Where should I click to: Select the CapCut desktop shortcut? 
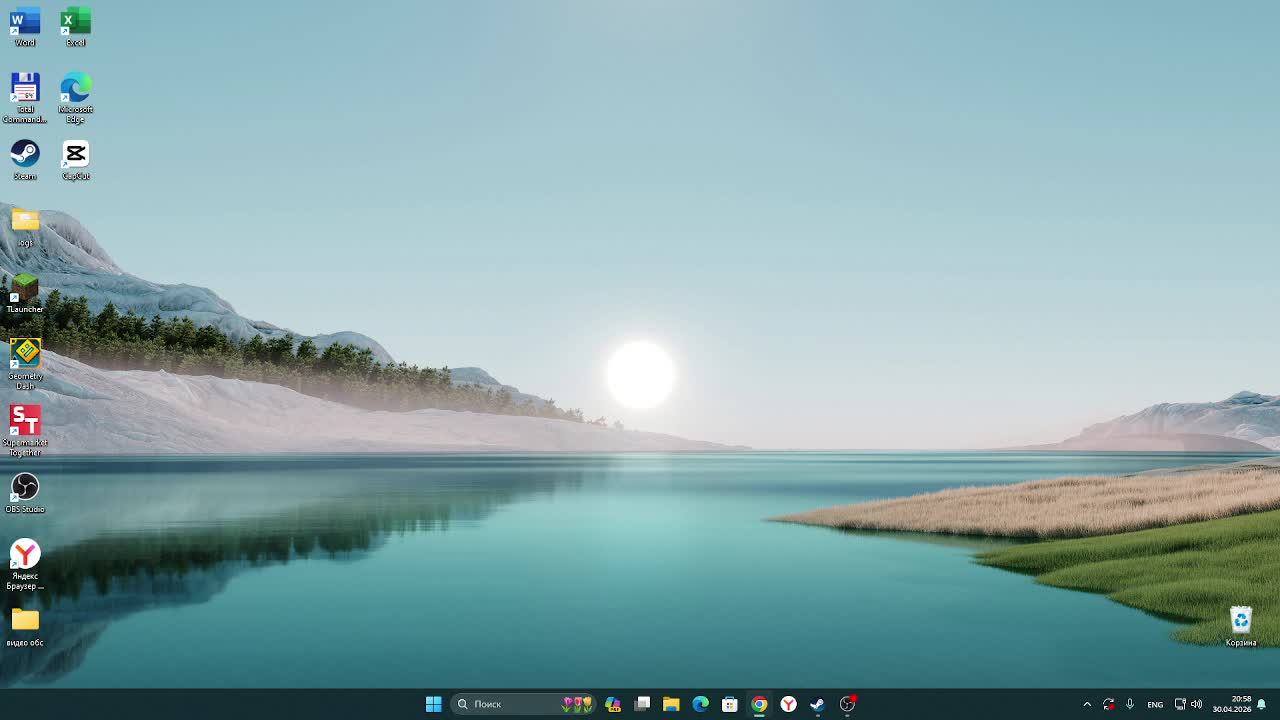pyautogui.click(x=75, y=160)
